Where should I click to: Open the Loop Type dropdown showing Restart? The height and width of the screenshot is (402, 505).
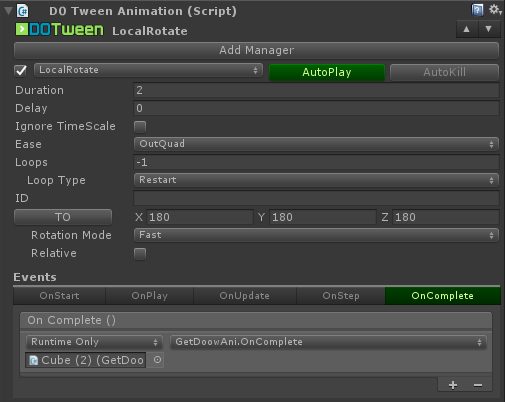tap(316, 180)
